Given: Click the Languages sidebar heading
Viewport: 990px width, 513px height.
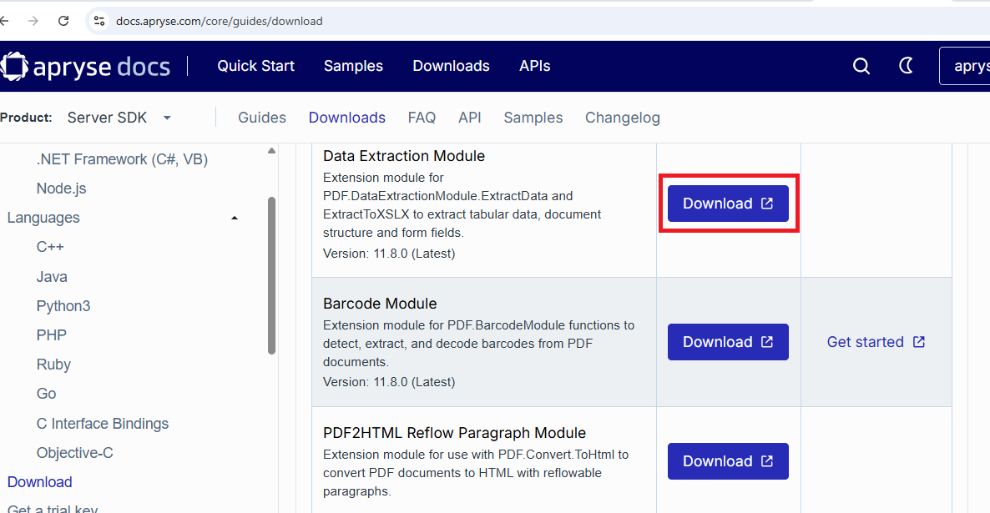Looking at the screenshot, I should point(44,218).
